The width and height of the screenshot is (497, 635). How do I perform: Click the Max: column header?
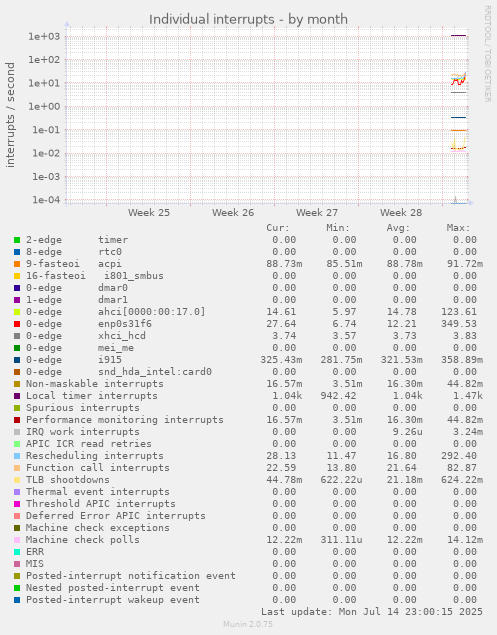click(x=459, y=228)
